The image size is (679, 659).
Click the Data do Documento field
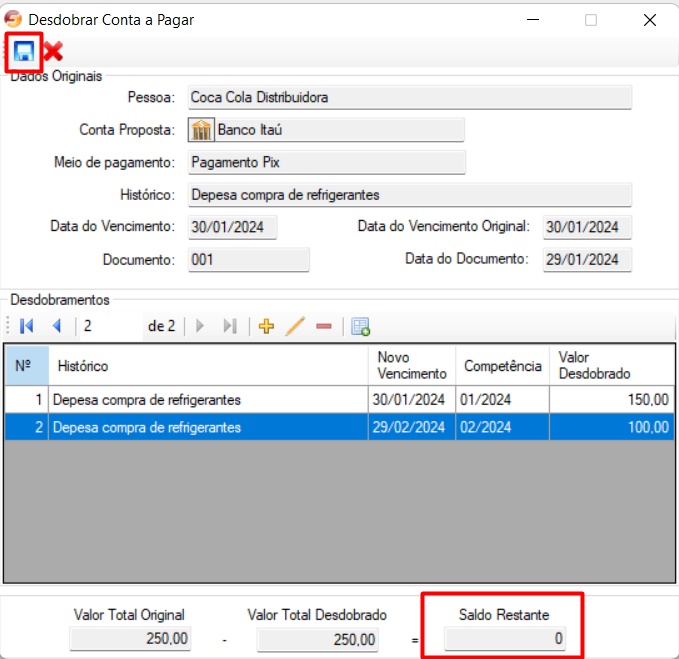pyautogui.click(x=587, y=260)
